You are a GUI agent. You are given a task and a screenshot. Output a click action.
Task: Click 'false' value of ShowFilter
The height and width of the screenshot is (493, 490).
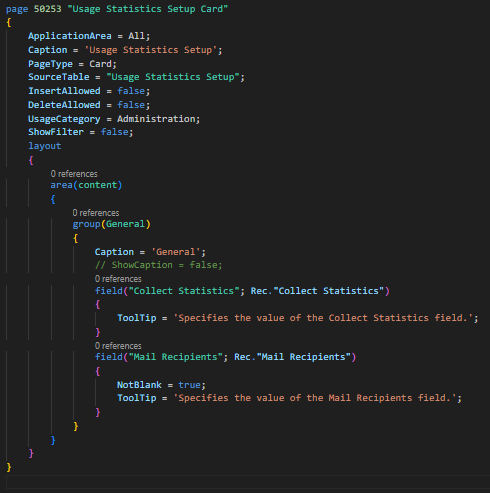click(x=114, y=132)
